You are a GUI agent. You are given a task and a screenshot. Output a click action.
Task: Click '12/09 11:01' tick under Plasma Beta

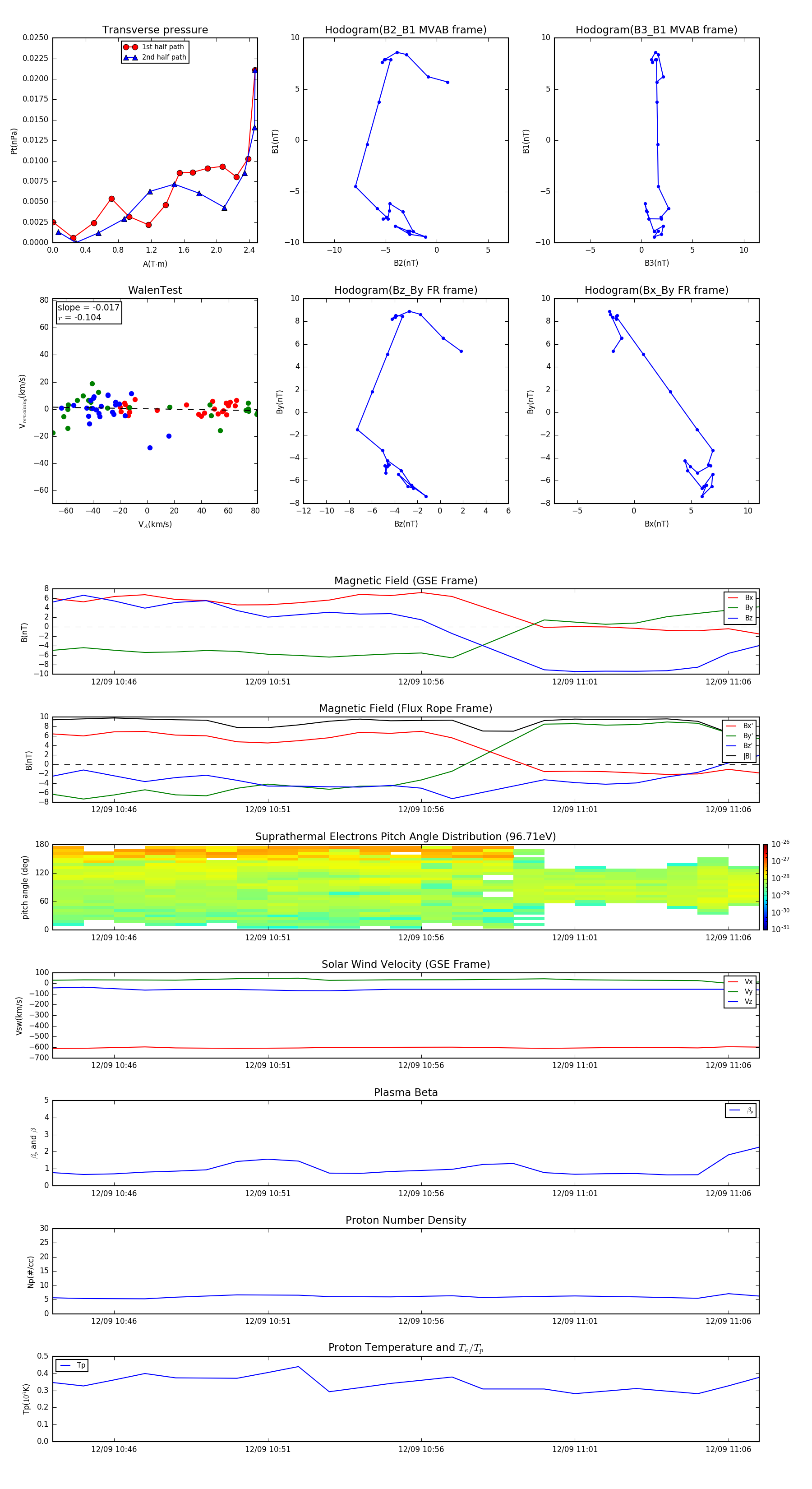[x=574, y=1193]
